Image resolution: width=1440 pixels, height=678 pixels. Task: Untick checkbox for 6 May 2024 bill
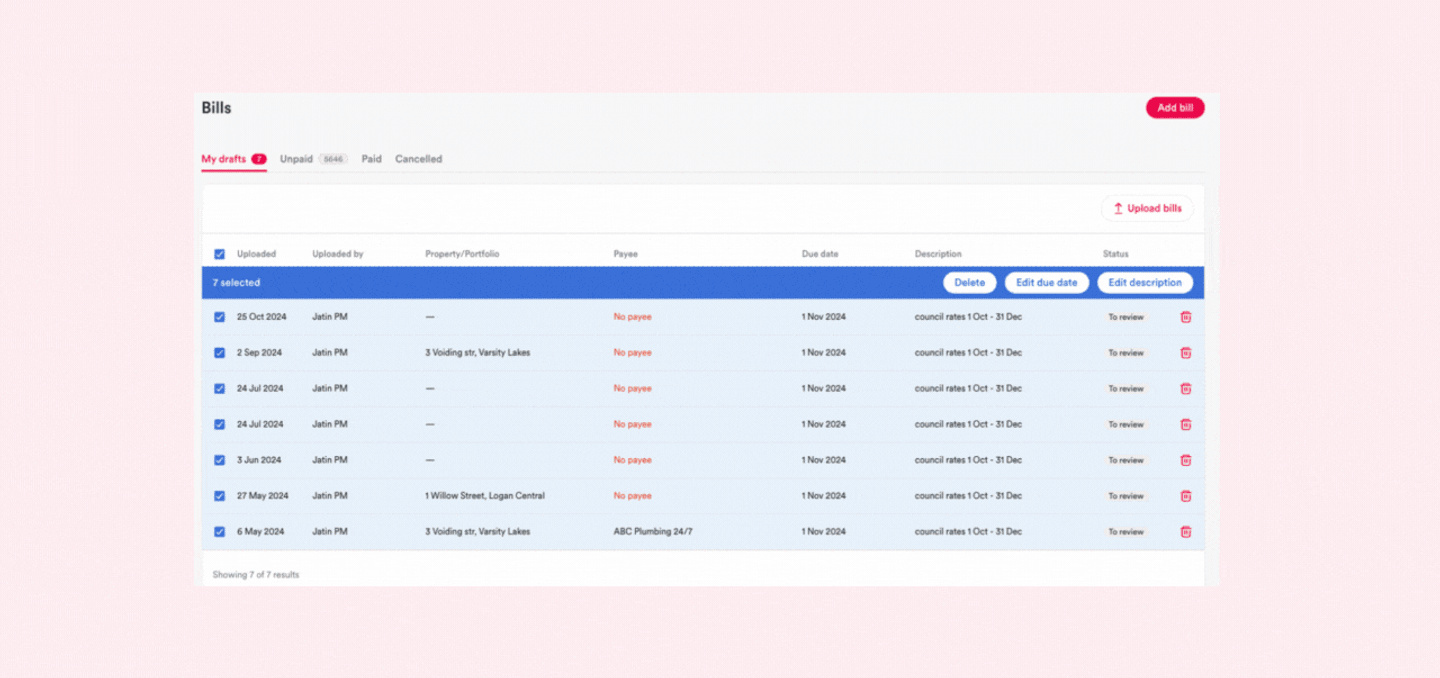[219, 532]
